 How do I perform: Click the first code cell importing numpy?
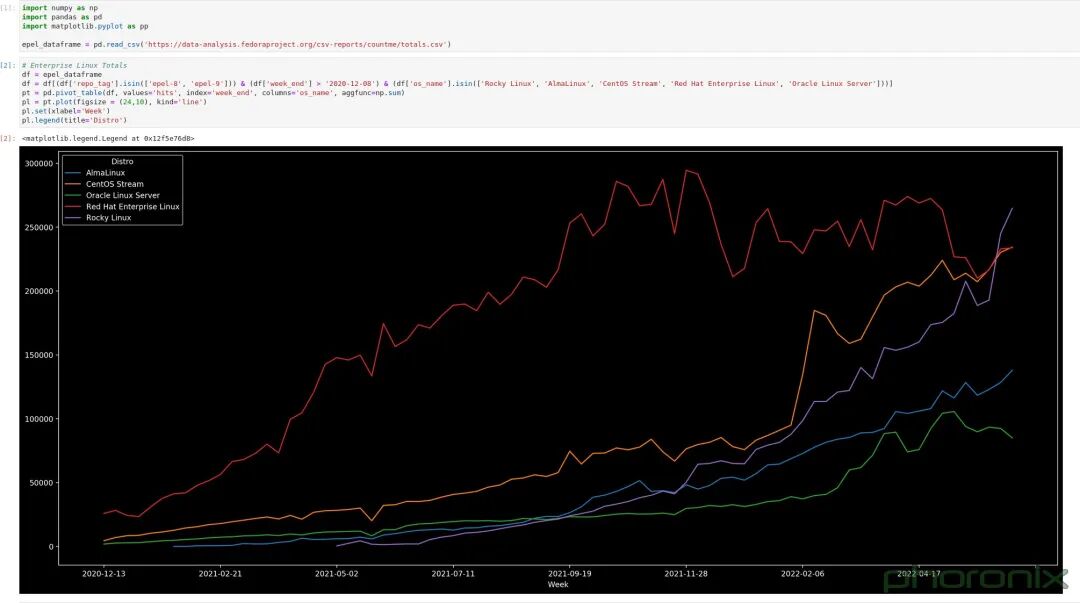pyautogui.click(x=549, y=26)
